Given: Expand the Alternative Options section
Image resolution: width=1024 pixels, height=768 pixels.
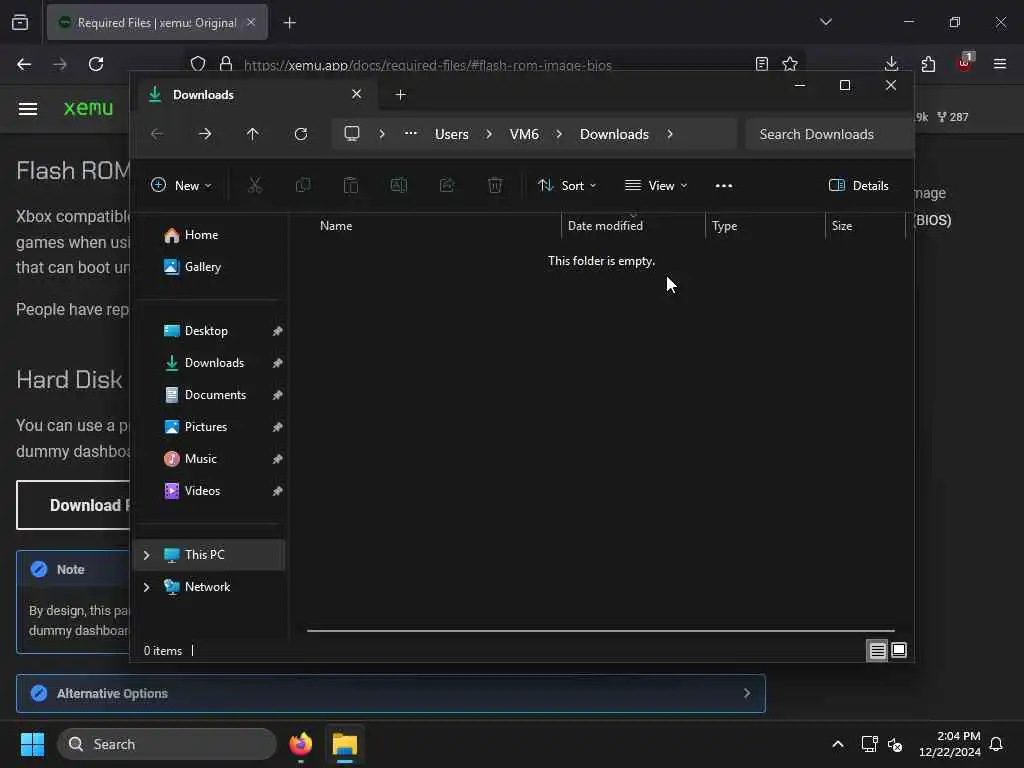Looking at the screenshot, I should 391,694.
